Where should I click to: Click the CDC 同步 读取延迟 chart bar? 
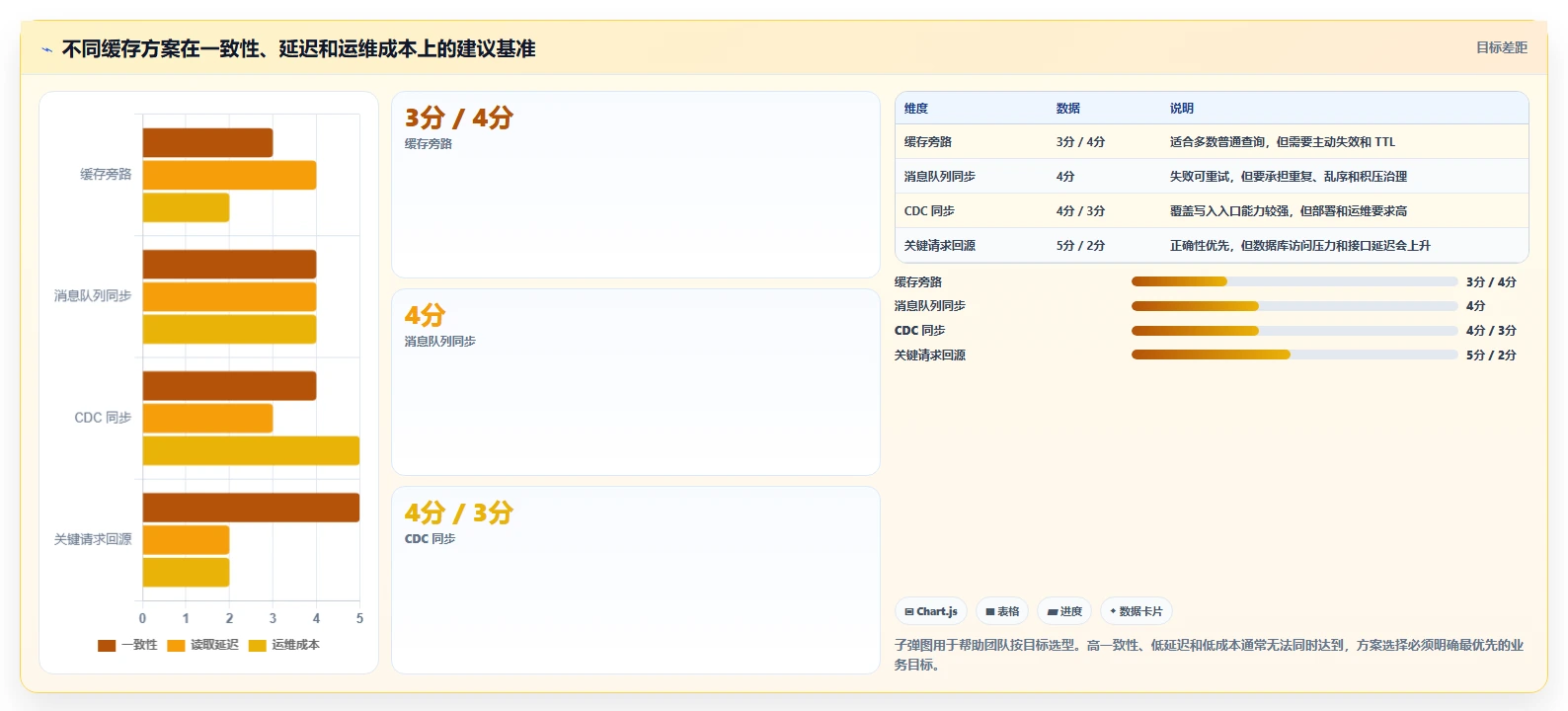click(207, 419)
